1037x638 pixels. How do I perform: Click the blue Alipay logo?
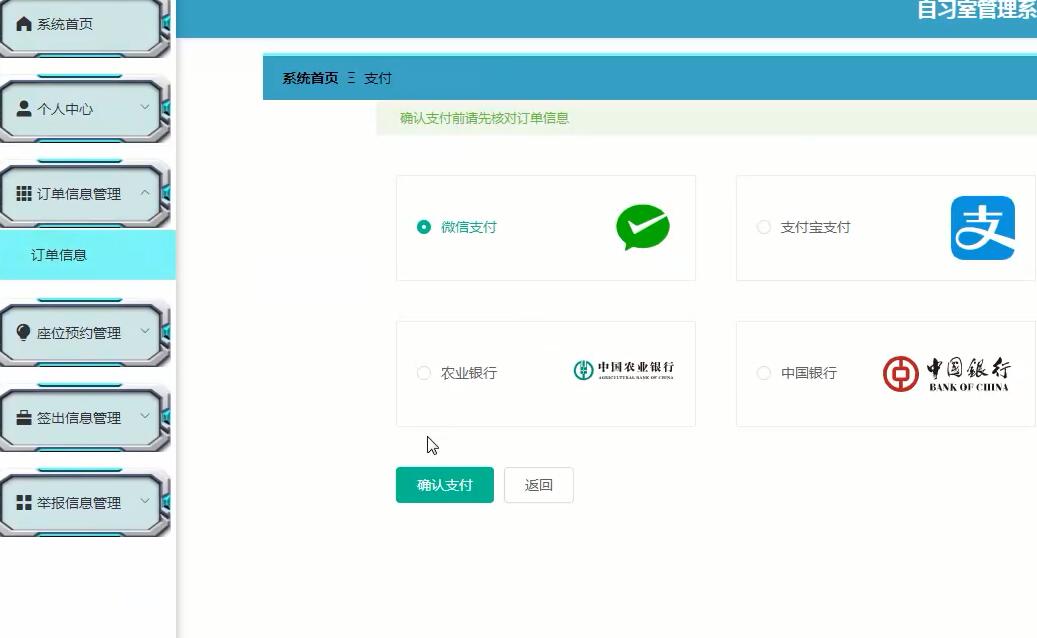pyautogui.click(x=983, y=227)
